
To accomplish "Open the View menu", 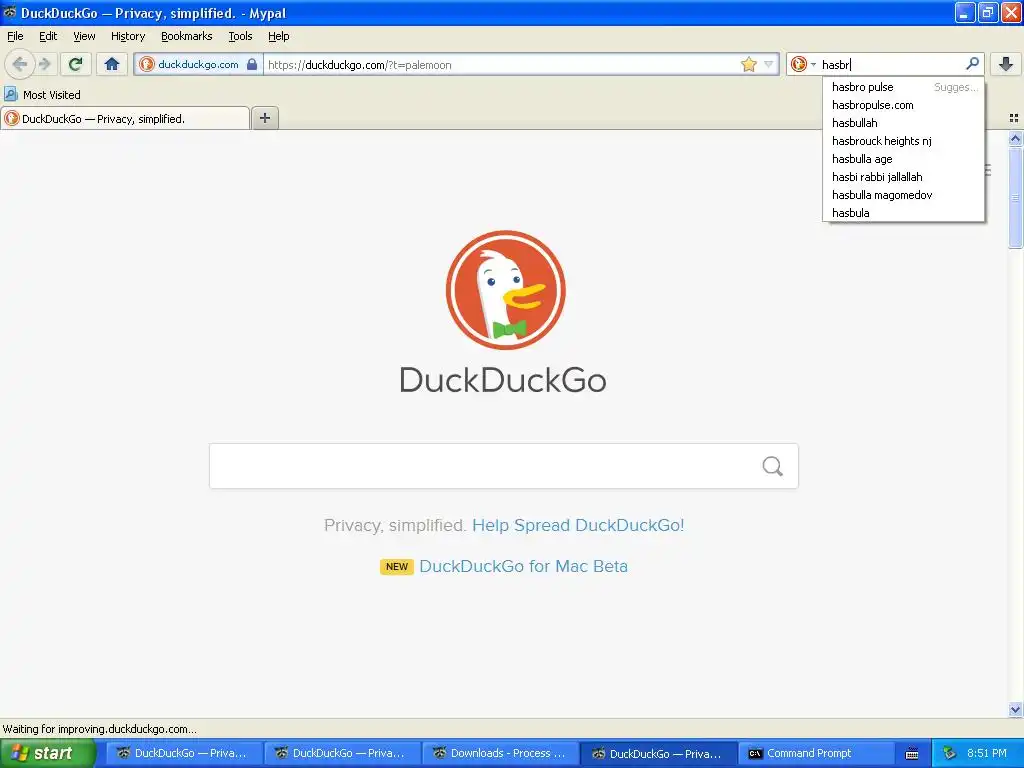I will click(x=84, y=36).
